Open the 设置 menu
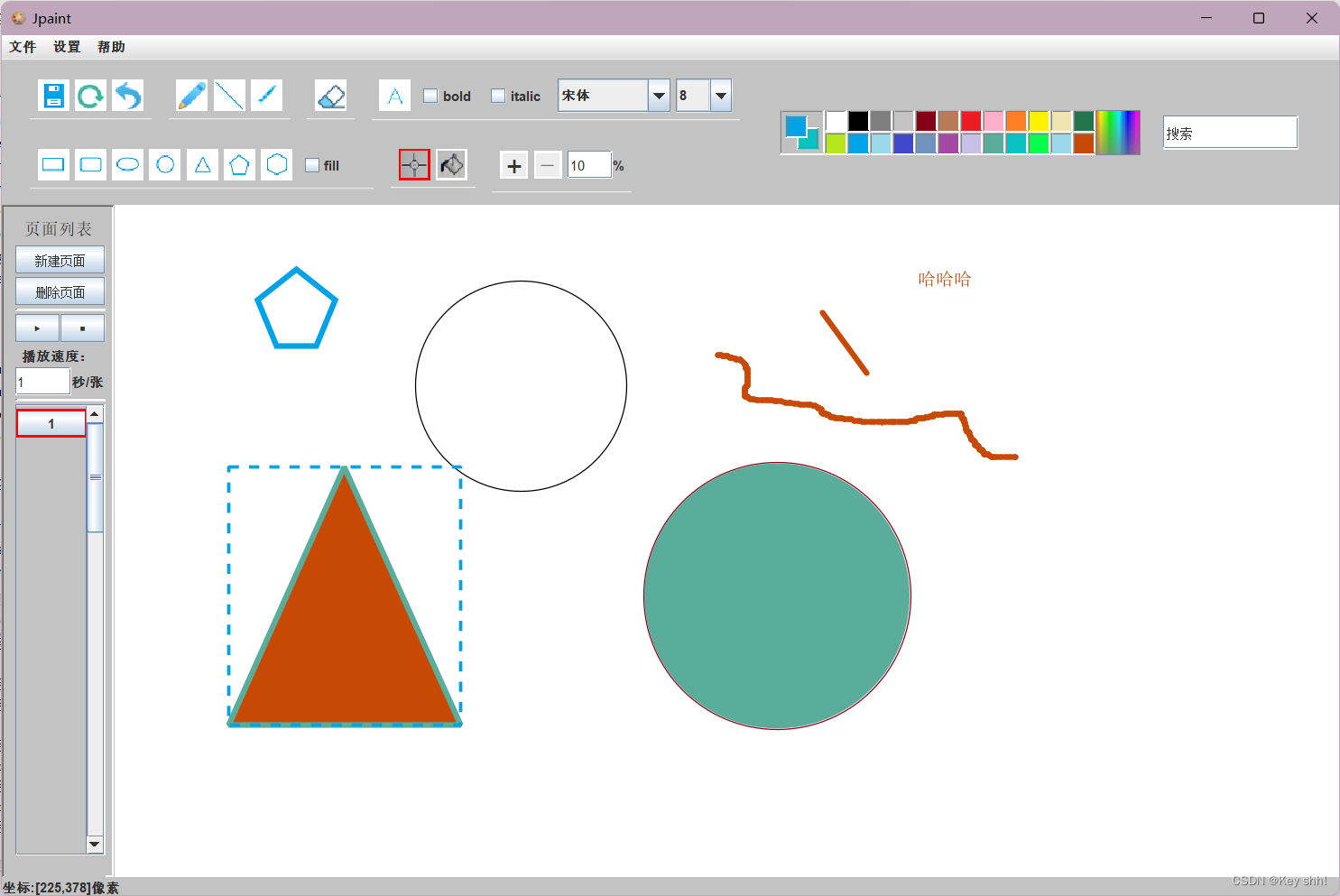The height and width of the screenshot is (896, 1340). (x=66, y=46)
